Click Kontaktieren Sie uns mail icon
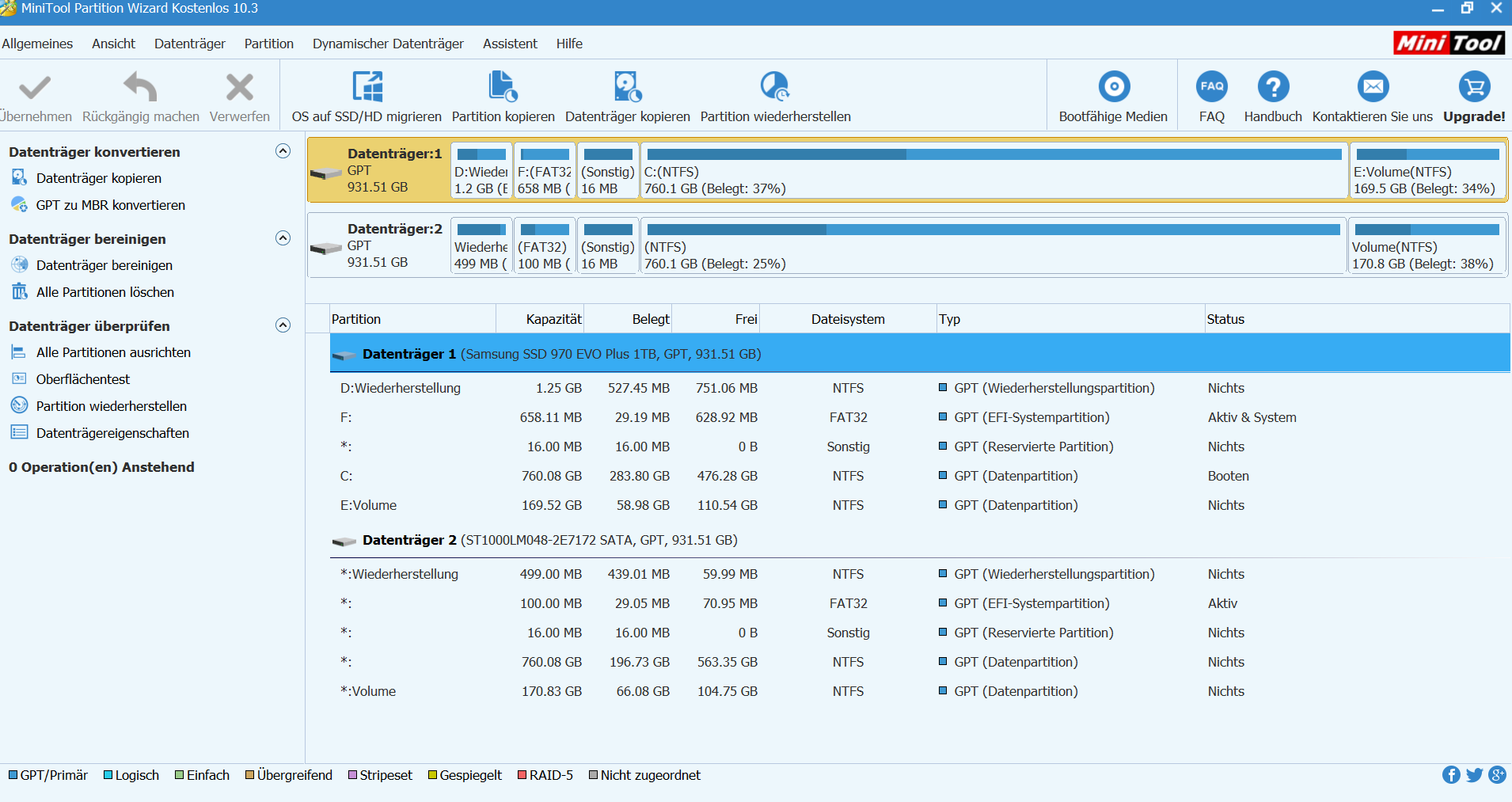 pos(1373,87)
